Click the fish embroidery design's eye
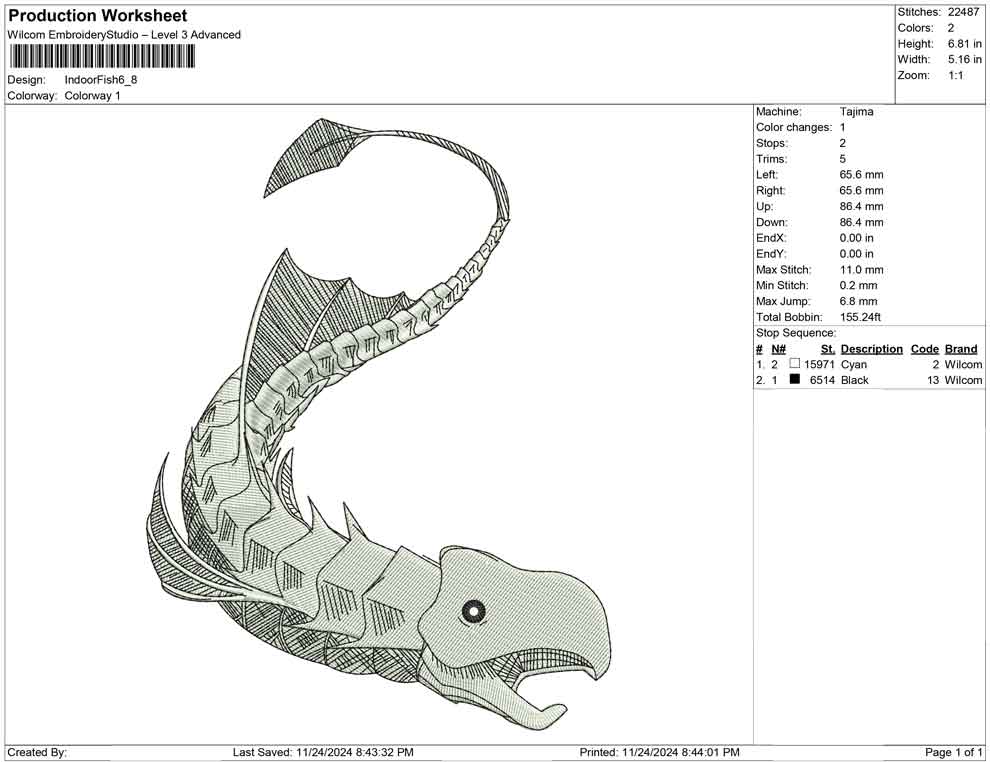 click(474, 610)
